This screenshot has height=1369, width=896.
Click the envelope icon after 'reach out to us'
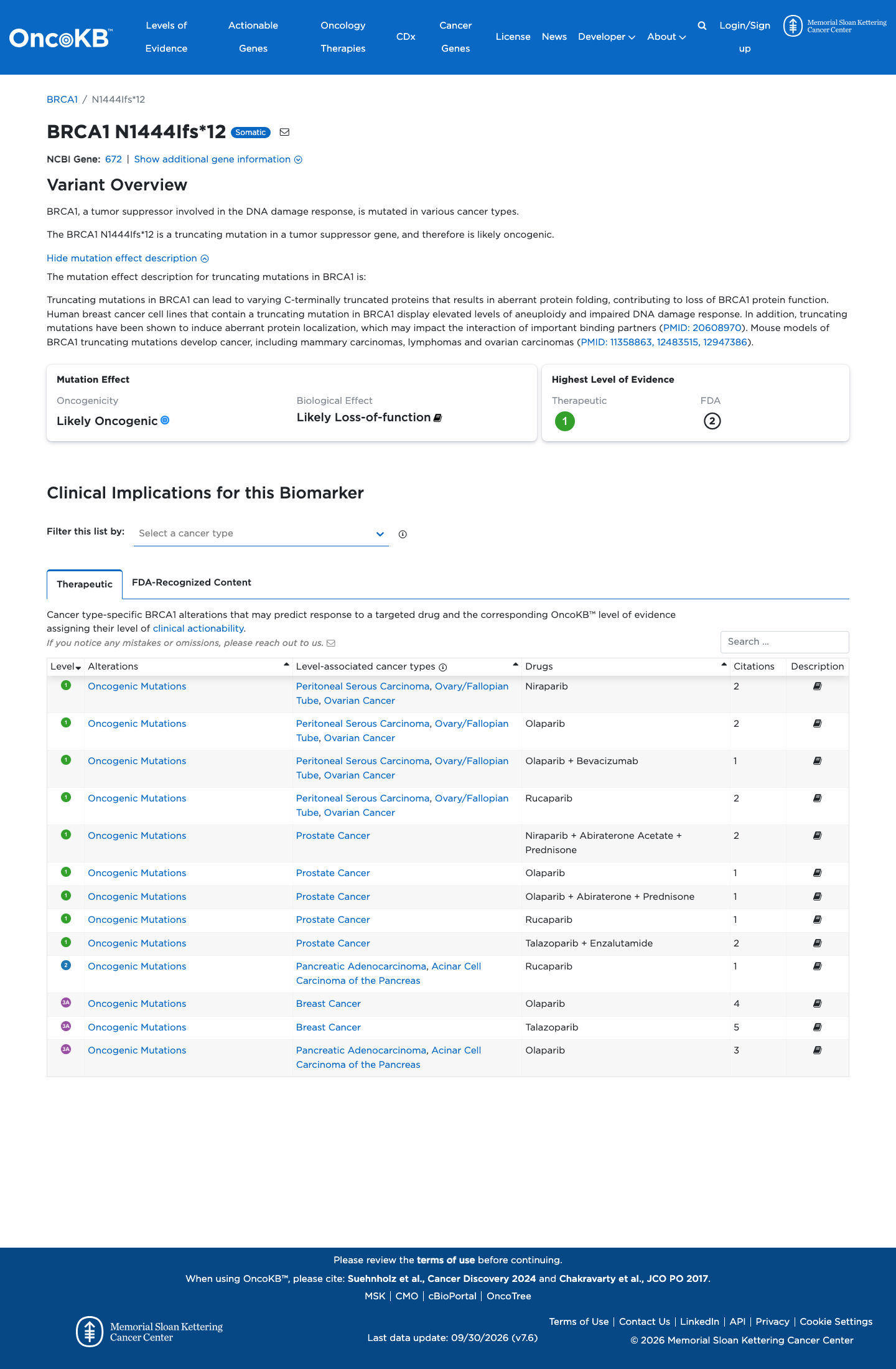point(331,643)
